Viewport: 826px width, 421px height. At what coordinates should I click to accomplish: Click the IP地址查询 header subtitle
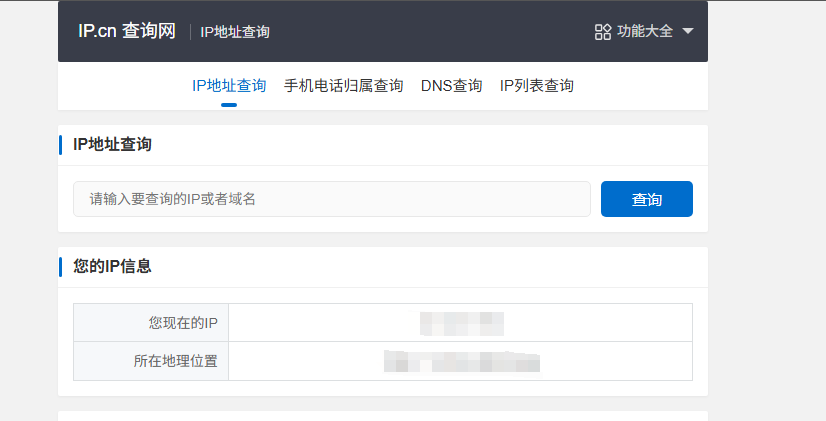click(x=235, y=32)
